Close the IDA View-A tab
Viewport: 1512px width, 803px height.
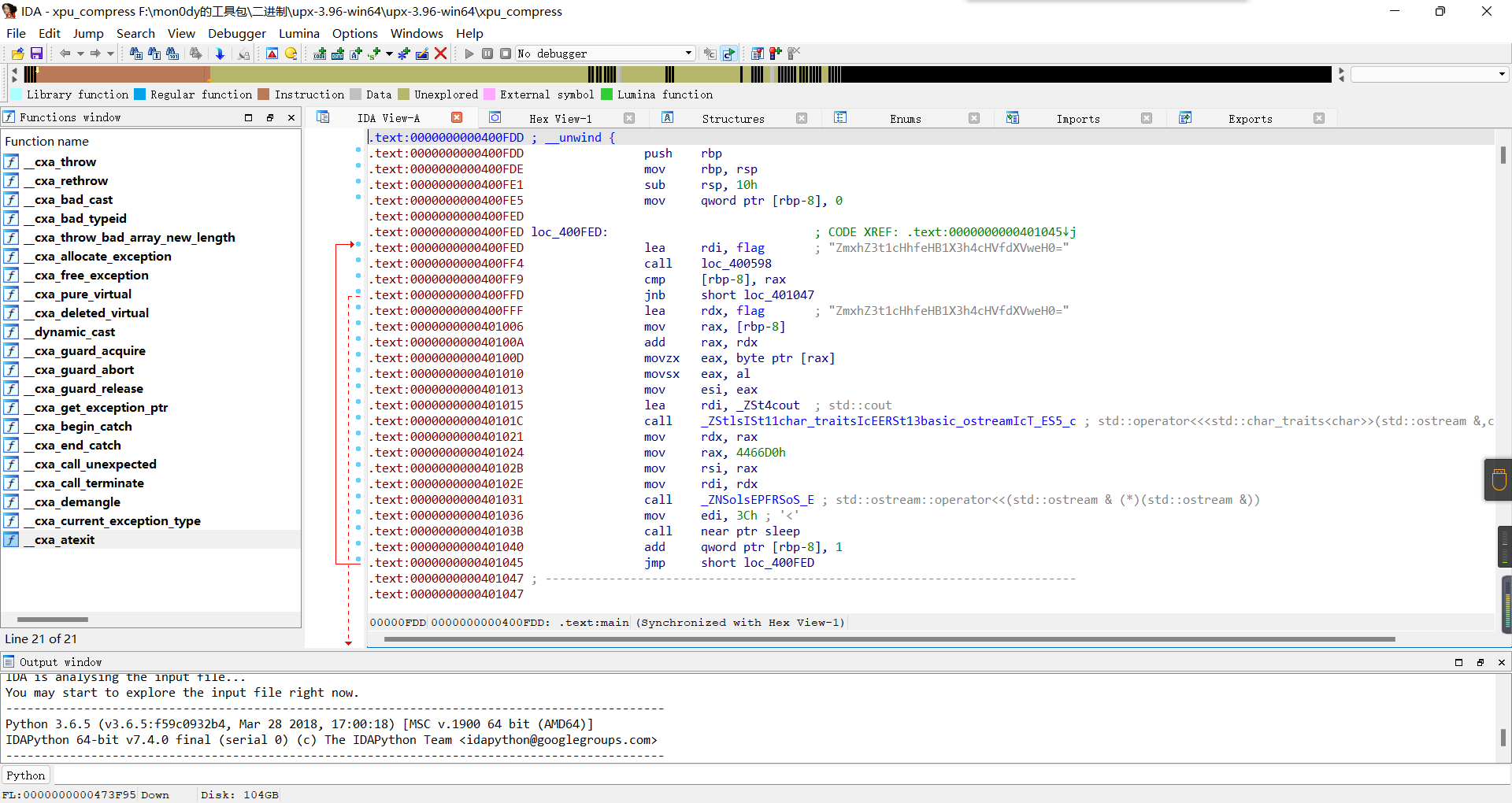pyautogui.click(x=457, y=117)
